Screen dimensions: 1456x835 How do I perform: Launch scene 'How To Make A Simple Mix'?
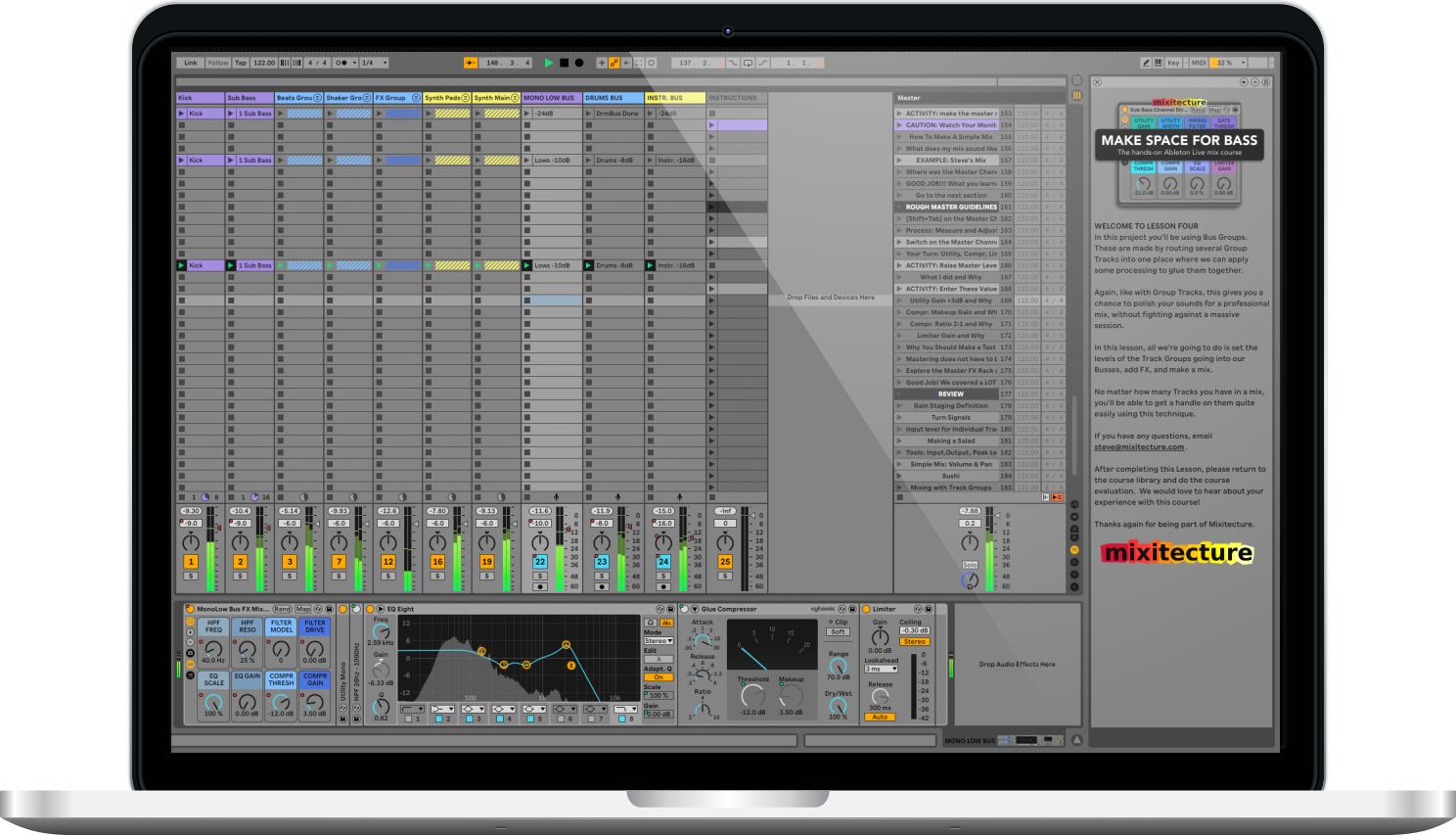tap(899, 137)
